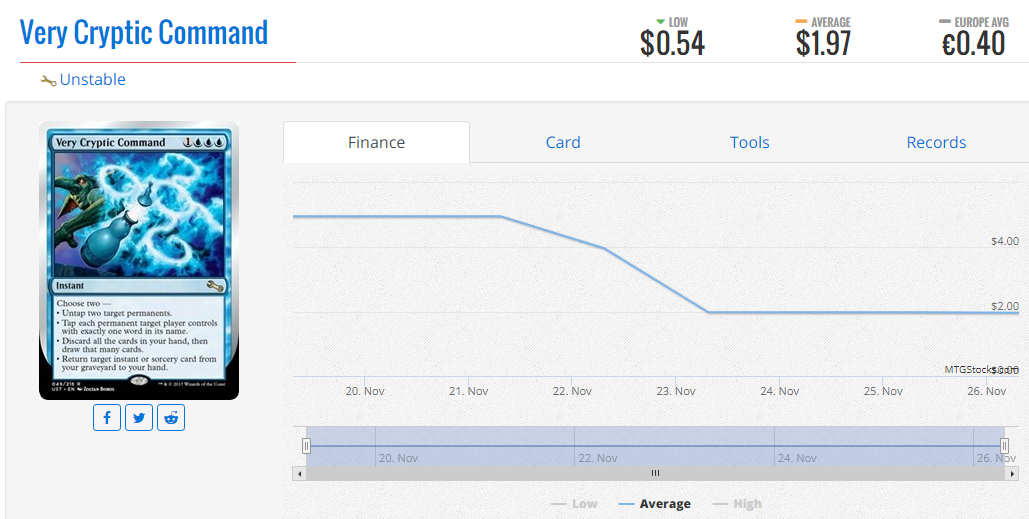Click the Very Cryptic Command title

(144, 32)
